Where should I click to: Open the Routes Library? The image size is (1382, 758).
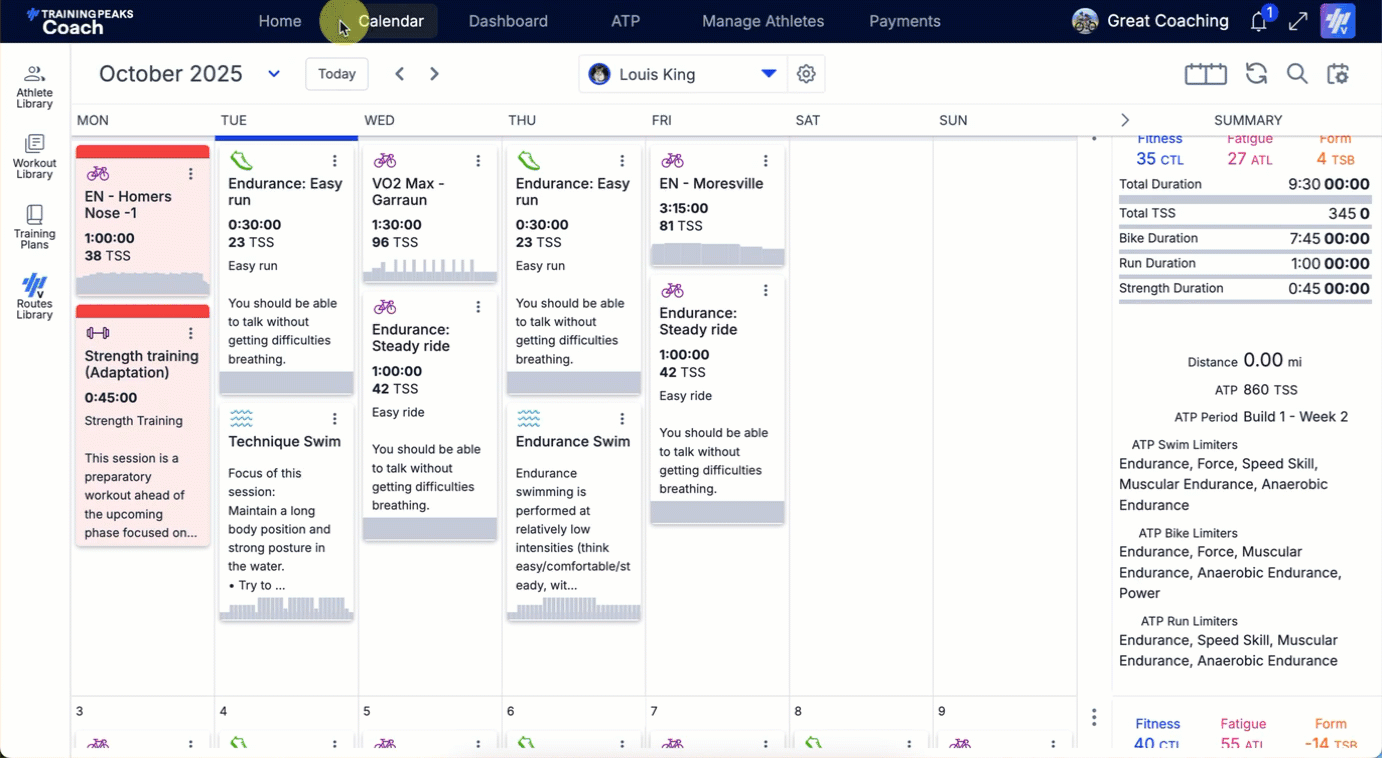coord(34,297)
